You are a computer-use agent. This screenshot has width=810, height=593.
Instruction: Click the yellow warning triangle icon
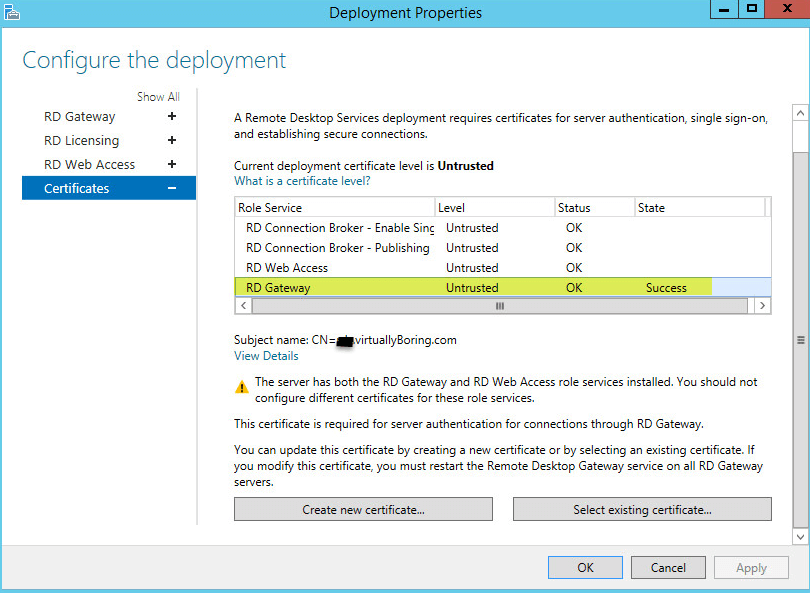coord(241,387)
